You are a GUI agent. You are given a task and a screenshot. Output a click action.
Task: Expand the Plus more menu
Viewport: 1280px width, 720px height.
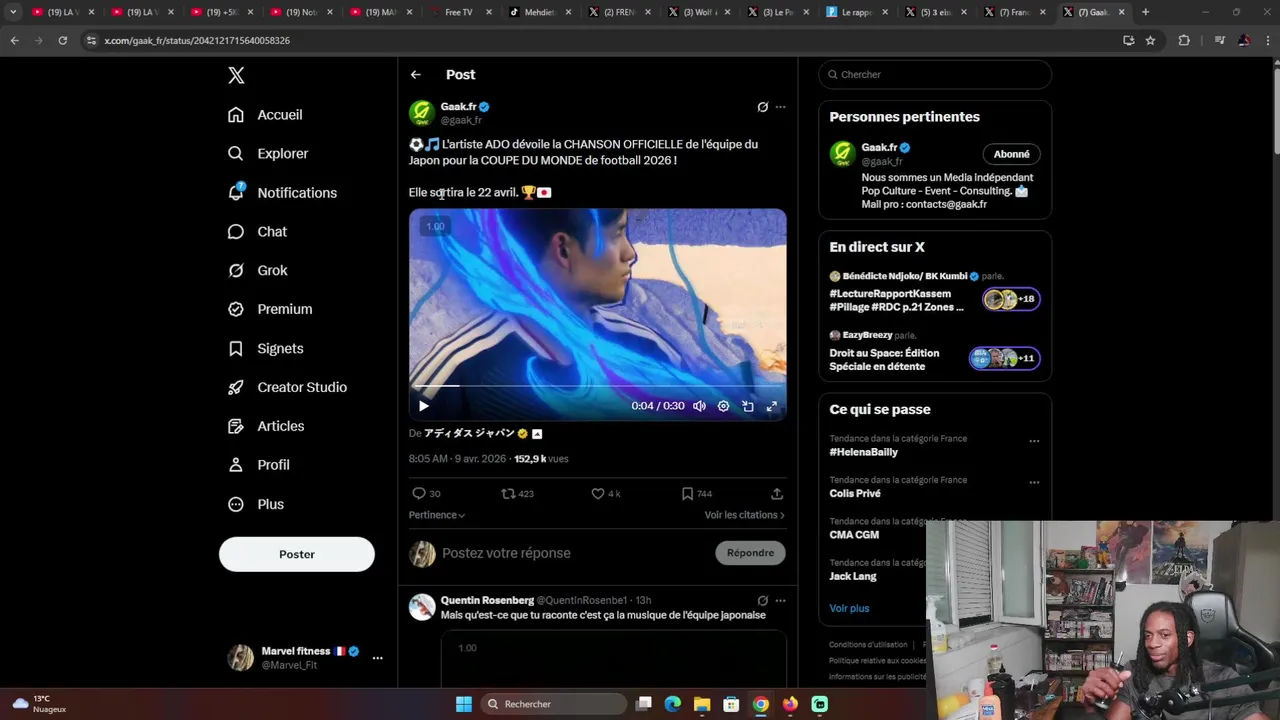tap(256, 505)
